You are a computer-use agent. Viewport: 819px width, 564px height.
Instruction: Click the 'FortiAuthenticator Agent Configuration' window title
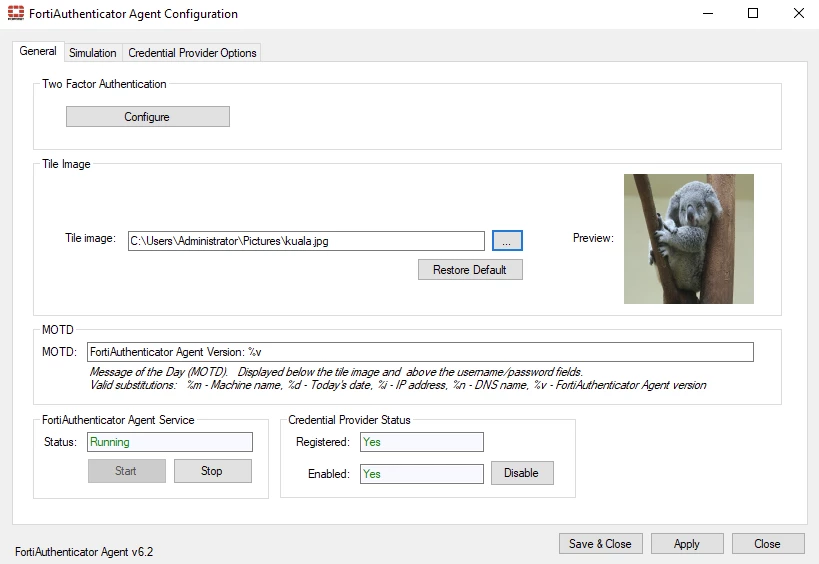point(134,14)
